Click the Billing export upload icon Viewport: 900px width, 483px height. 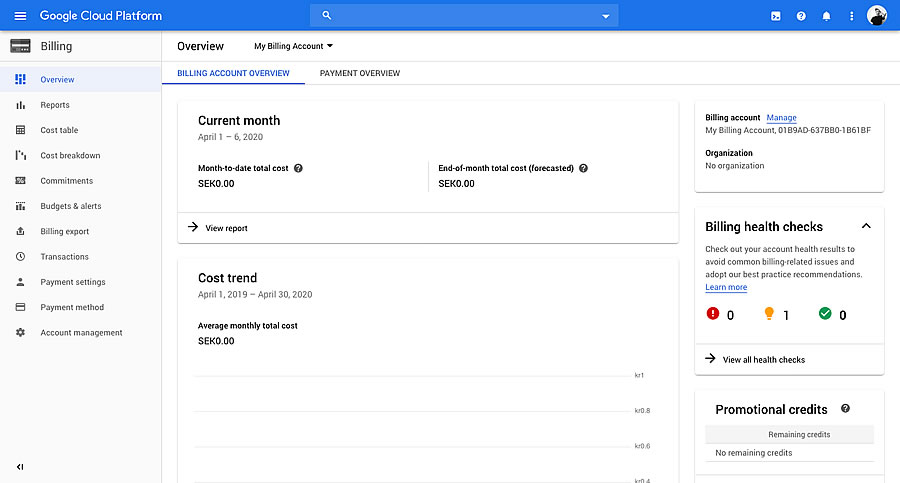(x=20, y=231)
